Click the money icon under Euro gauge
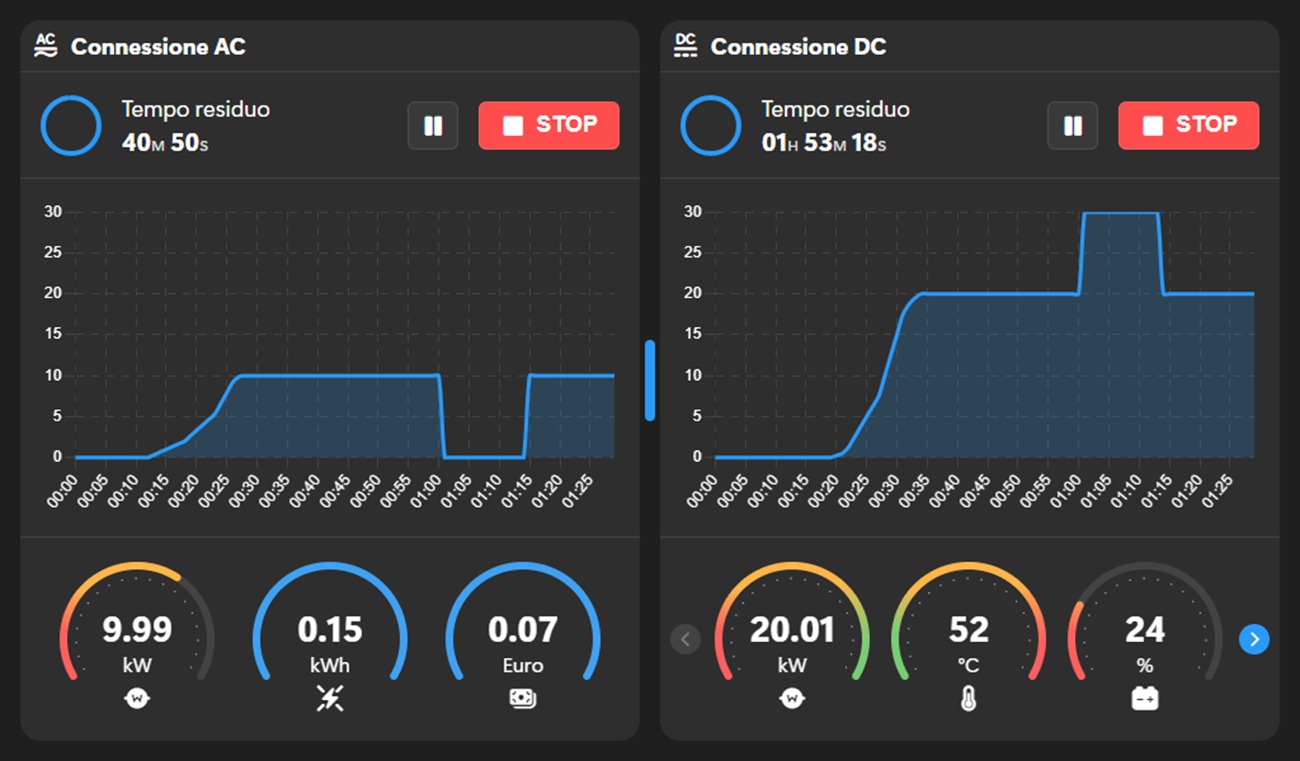The width and height of the screenshot is (1300, 761). click(523, 699)
